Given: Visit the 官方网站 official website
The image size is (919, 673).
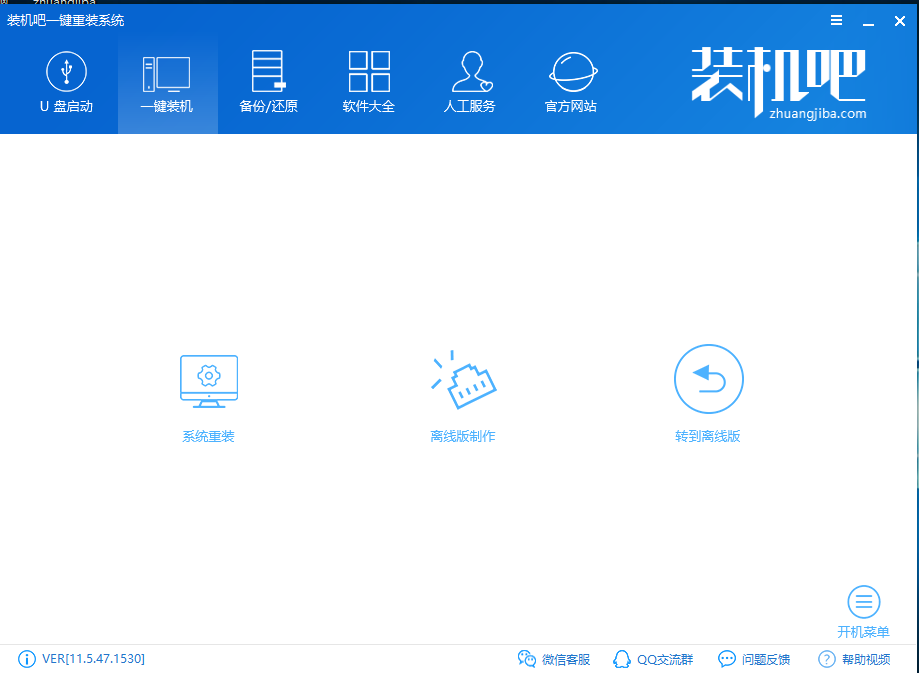Looking at the screenshot, I should [x=571, y=82].
